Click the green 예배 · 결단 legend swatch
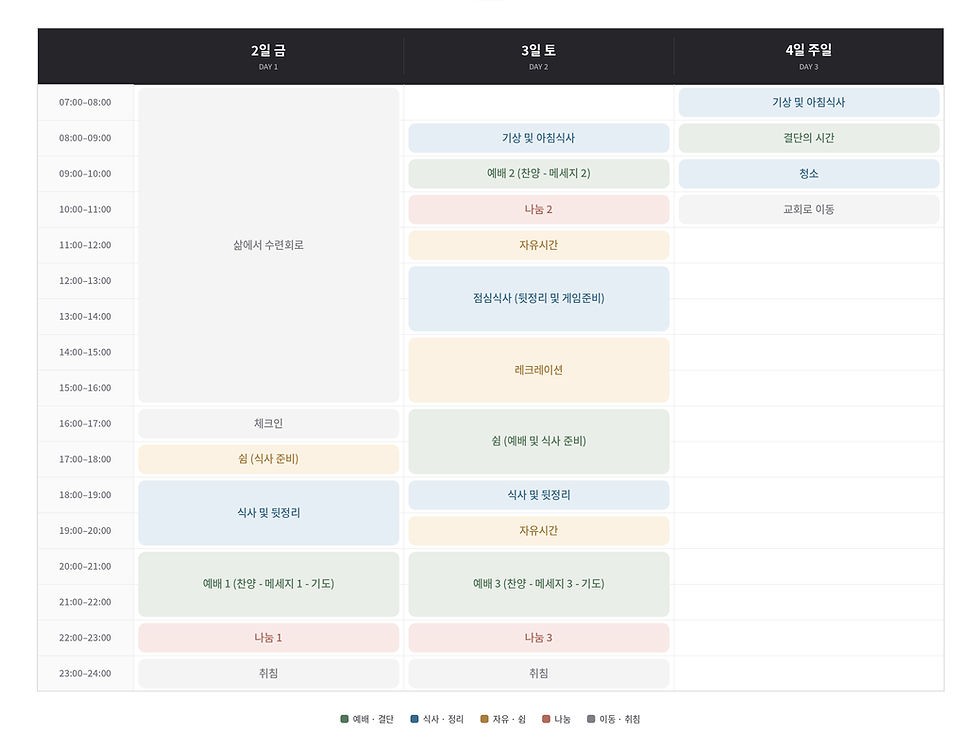Screen dimensions: 980x747 click(x=344, y=719)
